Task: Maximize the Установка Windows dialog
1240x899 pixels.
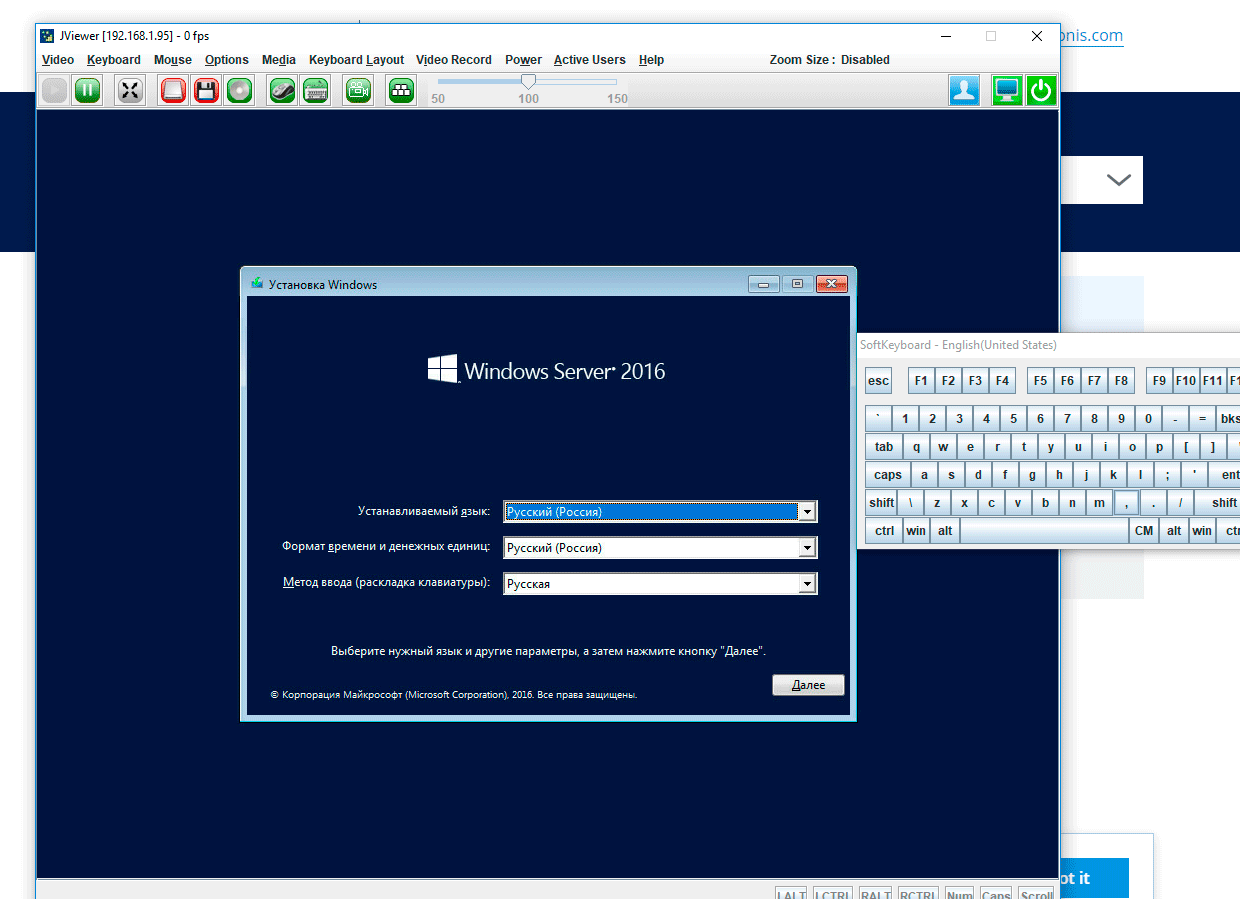Action: pyautogui.click(x=797, y=284)
